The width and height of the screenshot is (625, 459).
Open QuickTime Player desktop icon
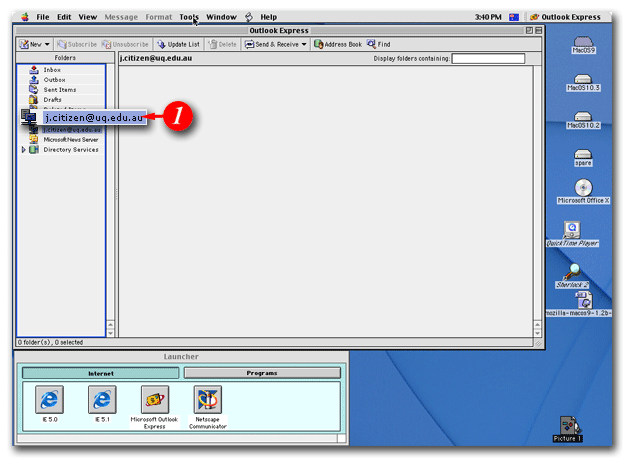(x=572, y=231)
